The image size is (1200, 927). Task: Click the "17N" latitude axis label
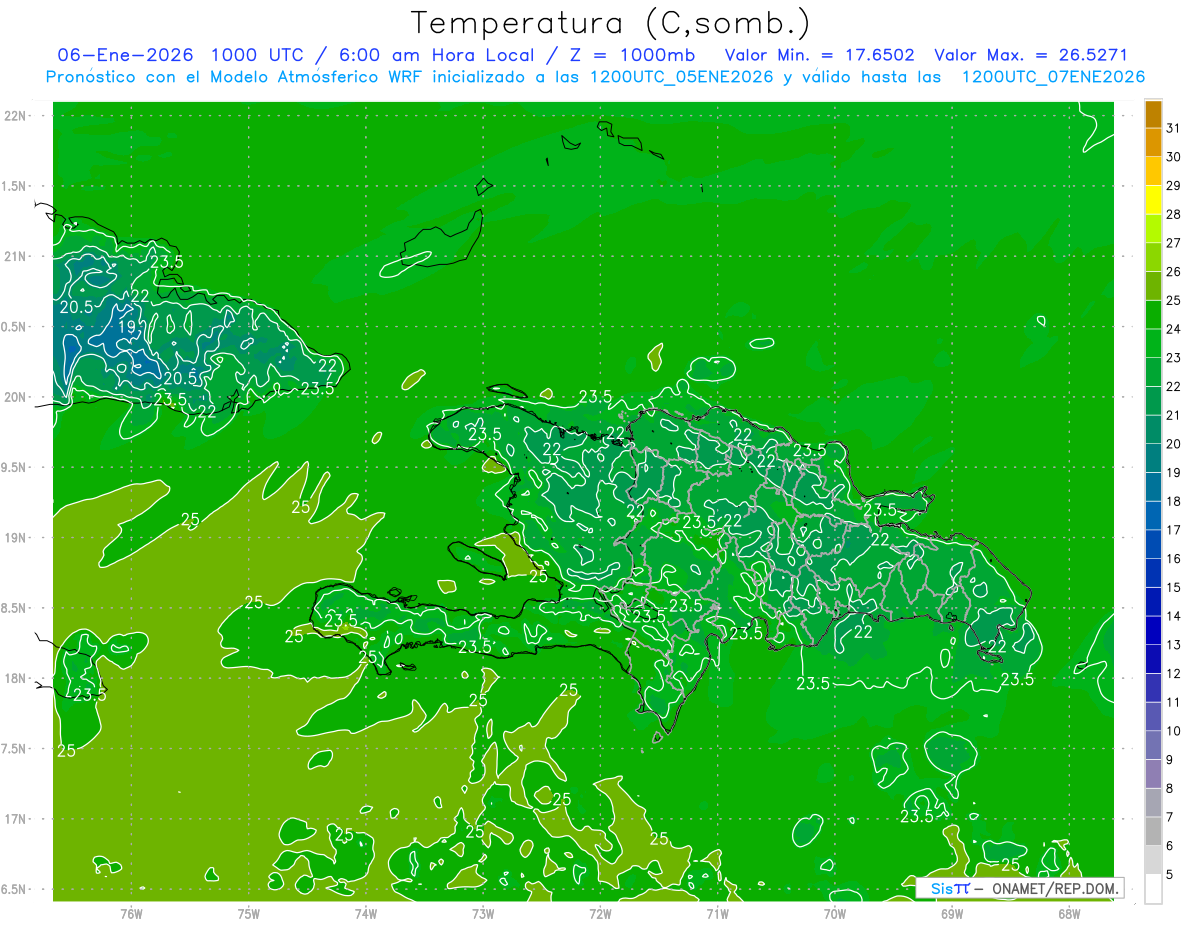[16, 819]
